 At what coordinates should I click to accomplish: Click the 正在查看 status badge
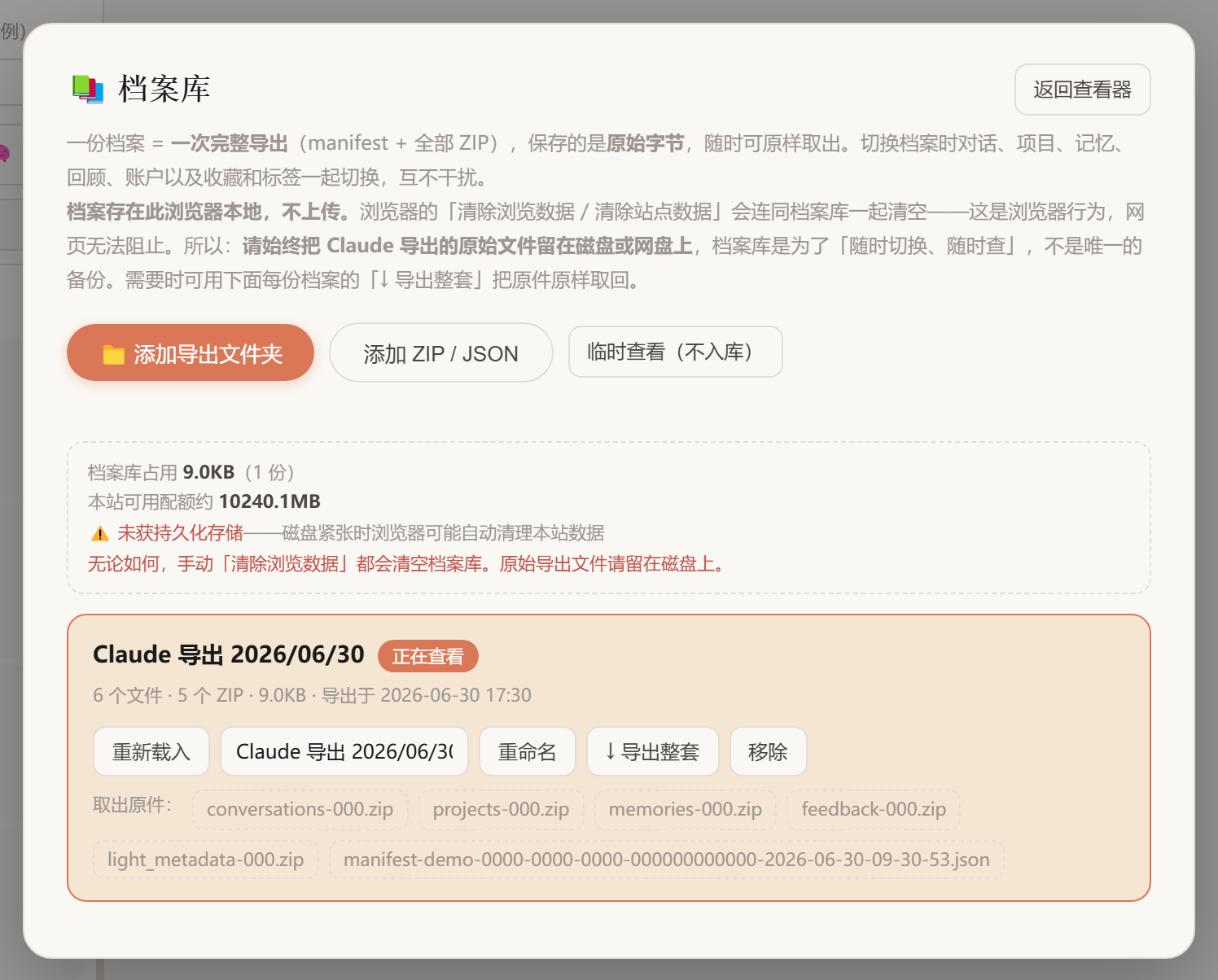(x=427, y=656)
